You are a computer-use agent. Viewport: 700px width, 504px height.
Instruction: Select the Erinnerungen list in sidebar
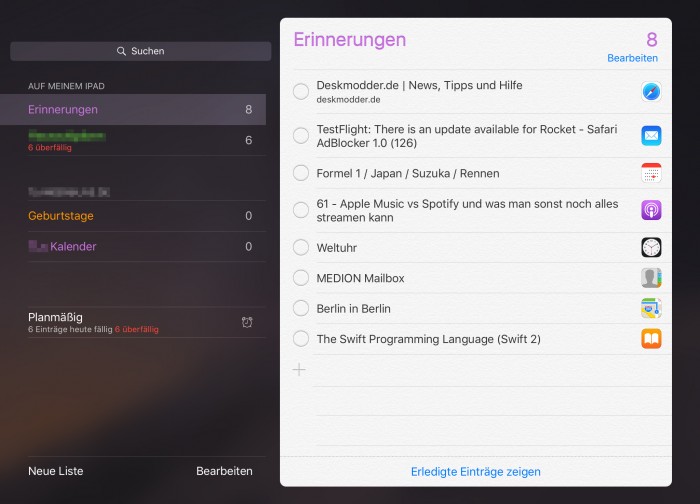(133, 109)
